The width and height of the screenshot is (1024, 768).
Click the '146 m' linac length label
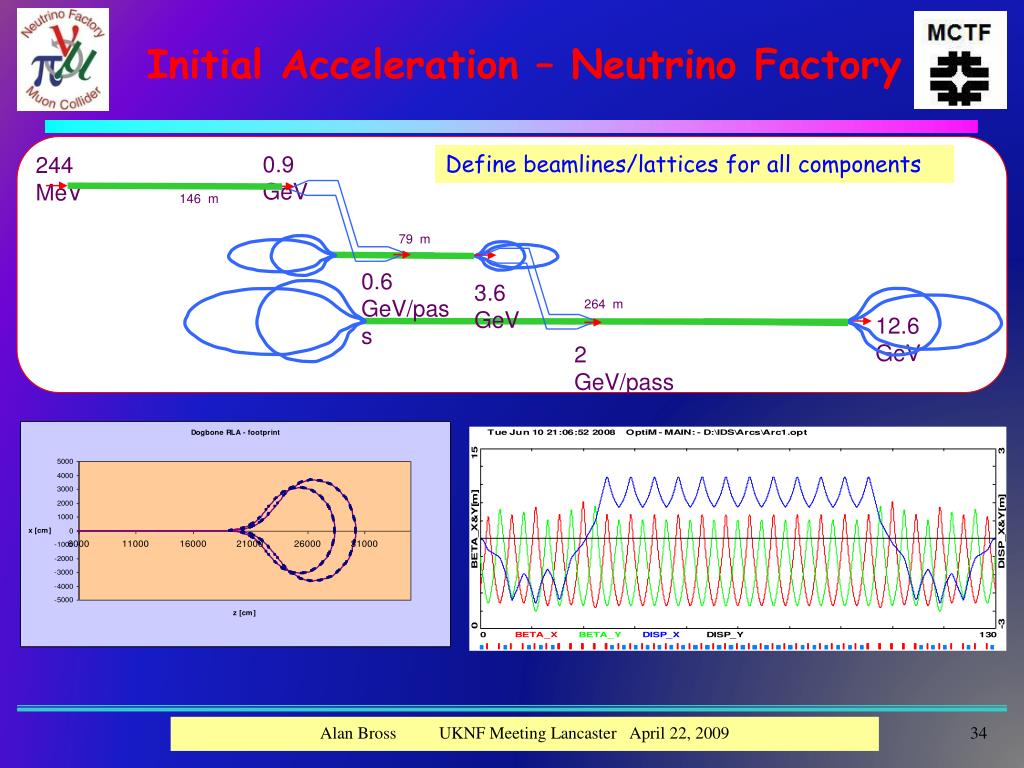pyautogui.click(x=199, y=199)
